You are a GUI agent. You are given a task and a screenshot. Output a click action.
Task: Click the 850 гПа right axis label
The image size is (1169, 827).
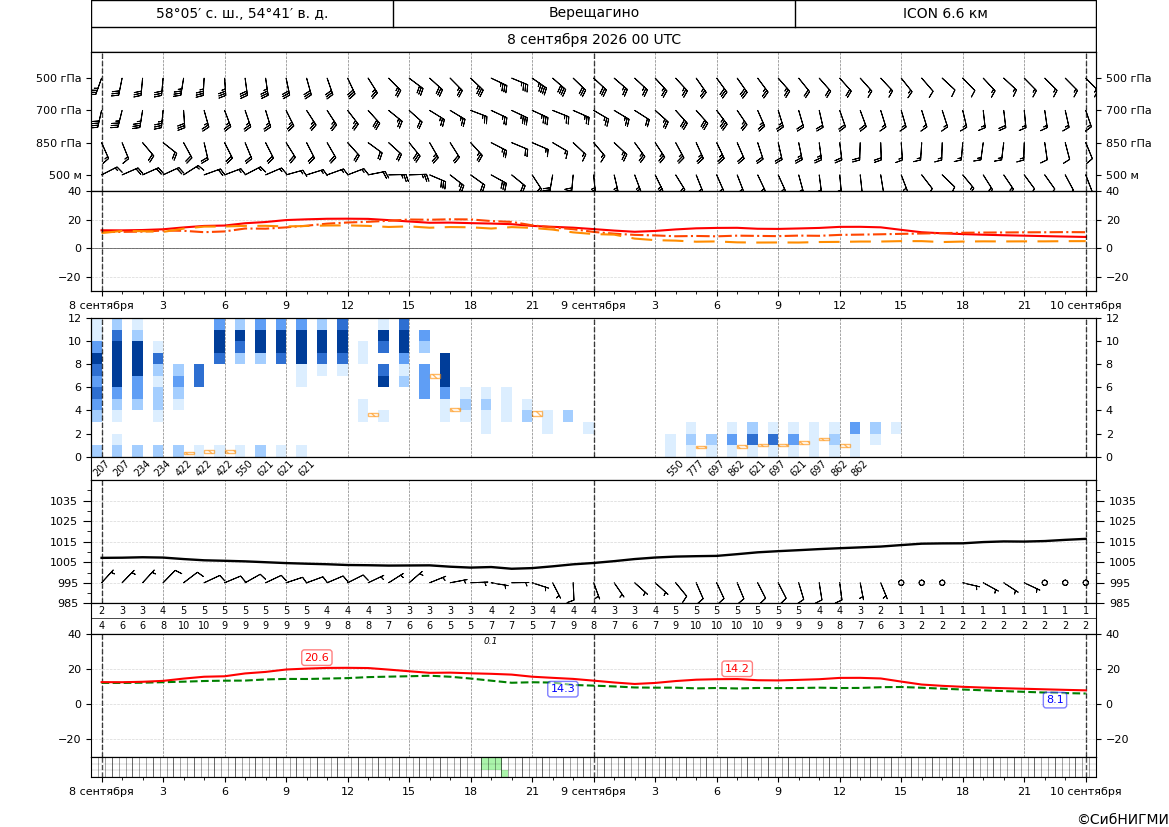tap(1129, 143)
